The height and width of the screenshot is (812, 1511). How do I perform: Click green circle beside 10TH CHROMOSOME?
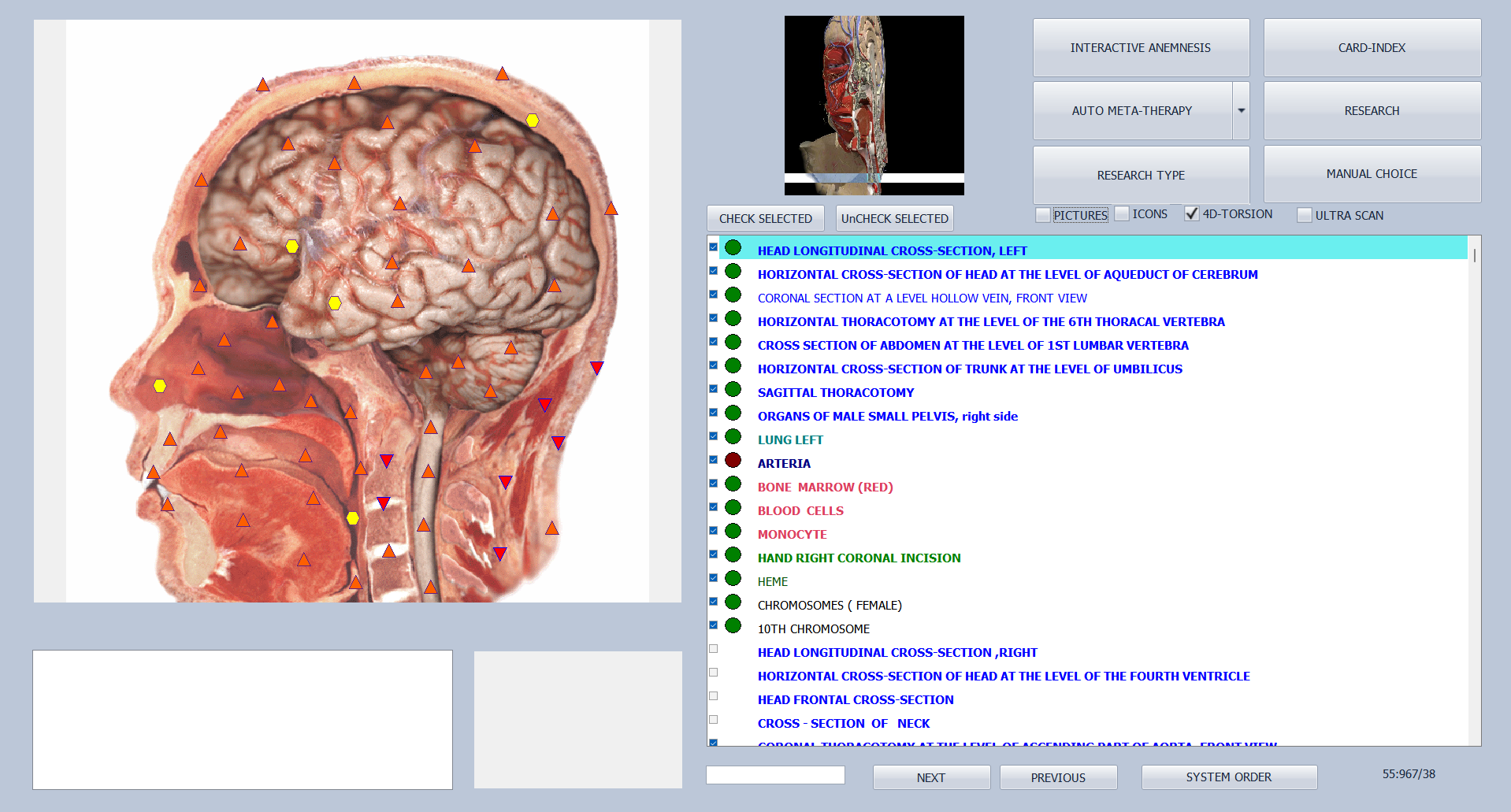[733, 625]
